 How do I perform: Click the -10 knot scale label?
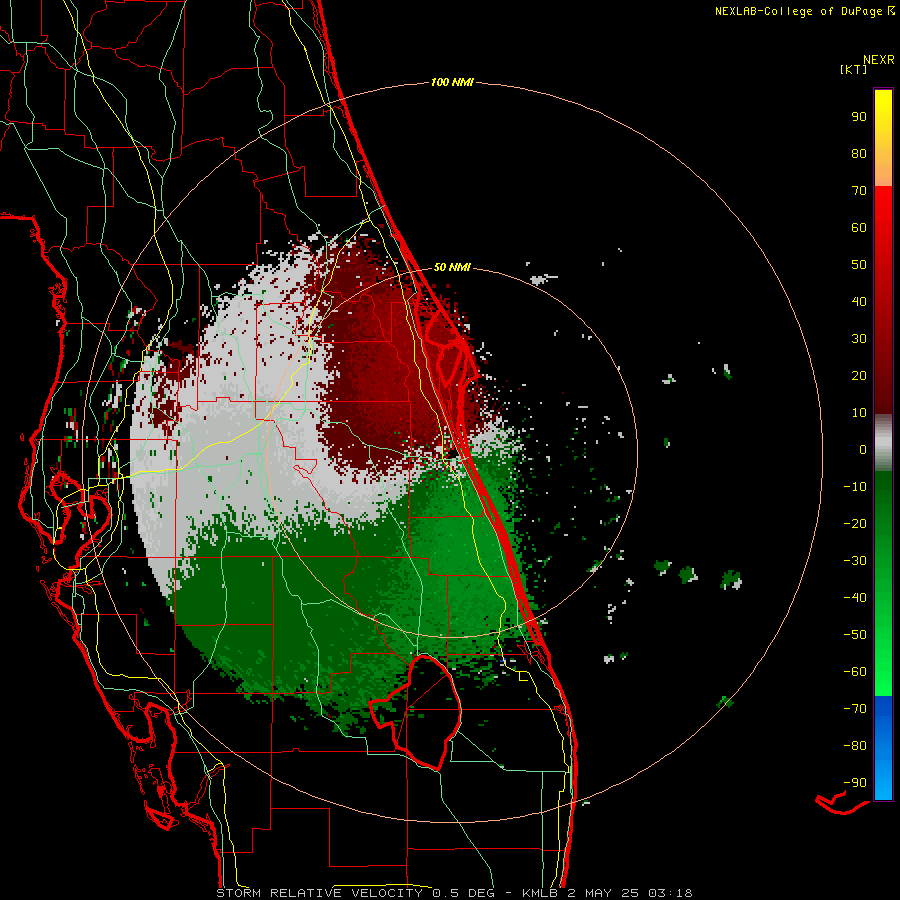pos(855,487)
